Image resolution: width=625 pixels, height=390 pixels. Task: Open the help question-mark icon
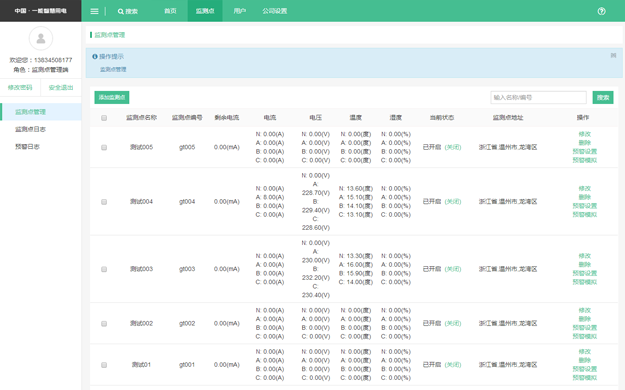point(601,11)
